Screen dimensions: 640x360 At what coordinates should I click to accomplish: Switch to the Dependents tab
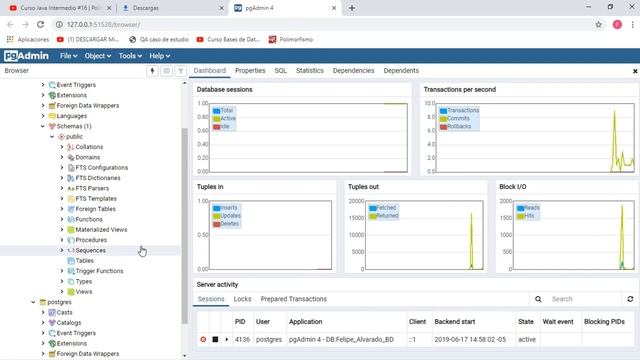pyautogui.click(x=401, y=71)
